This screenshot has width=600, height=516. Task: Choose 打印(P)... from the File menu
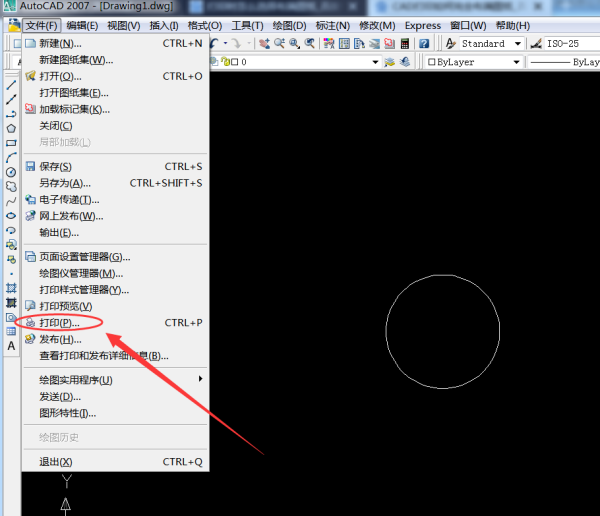[x=114, y=323]
